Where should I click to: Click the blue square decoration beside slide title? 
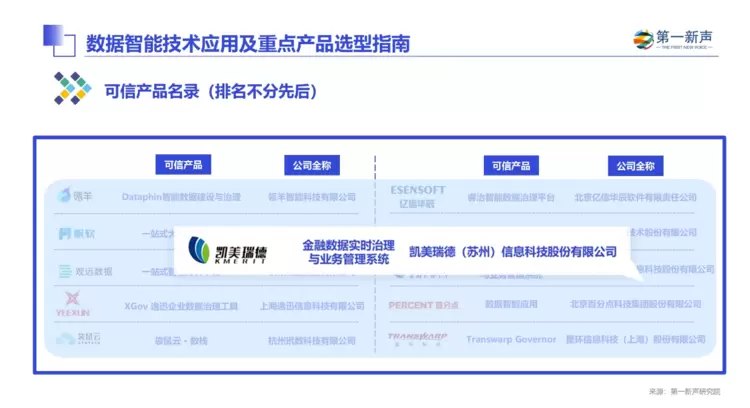tap(58, 40)
